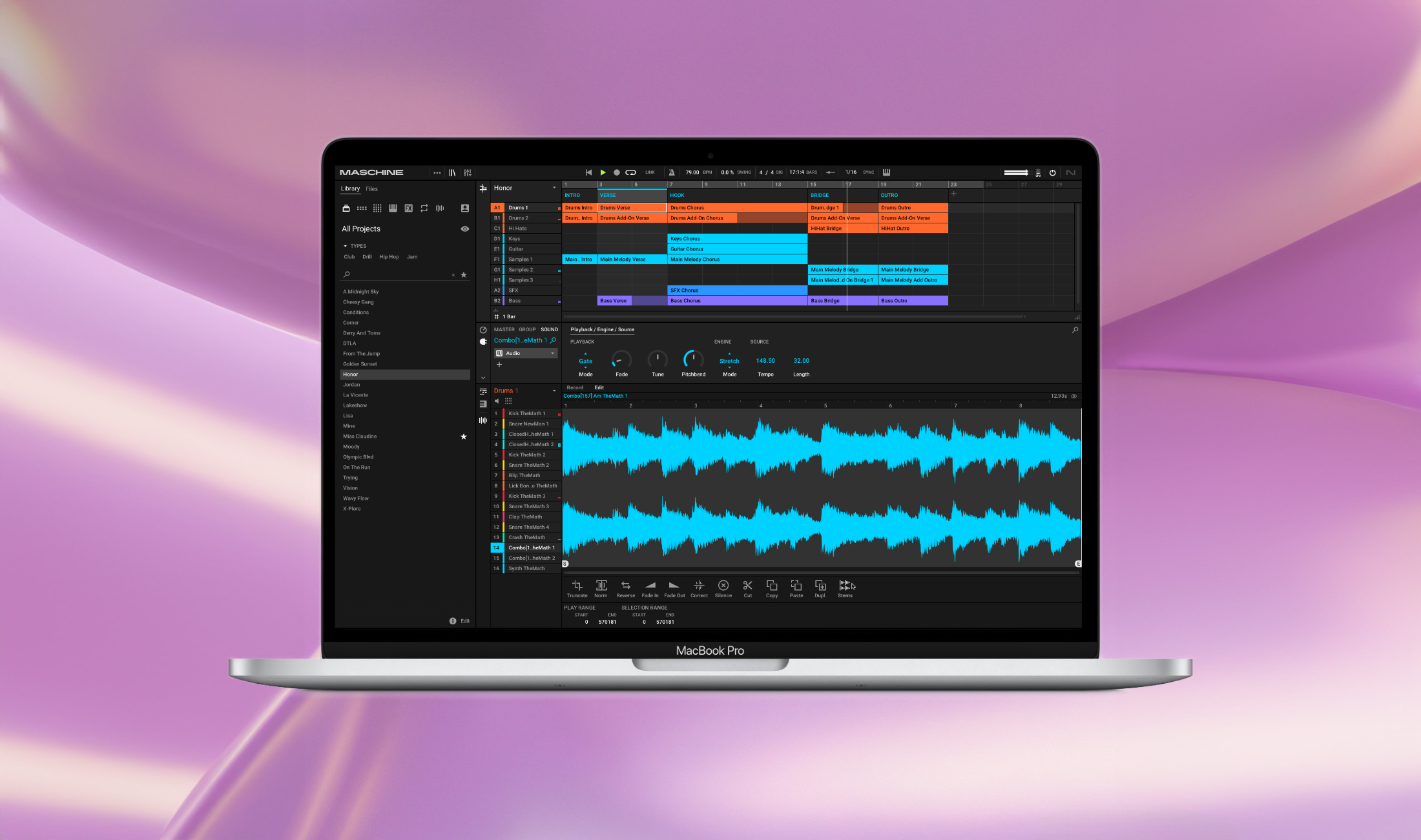Select the Honor project in the library list

point(351,374)
